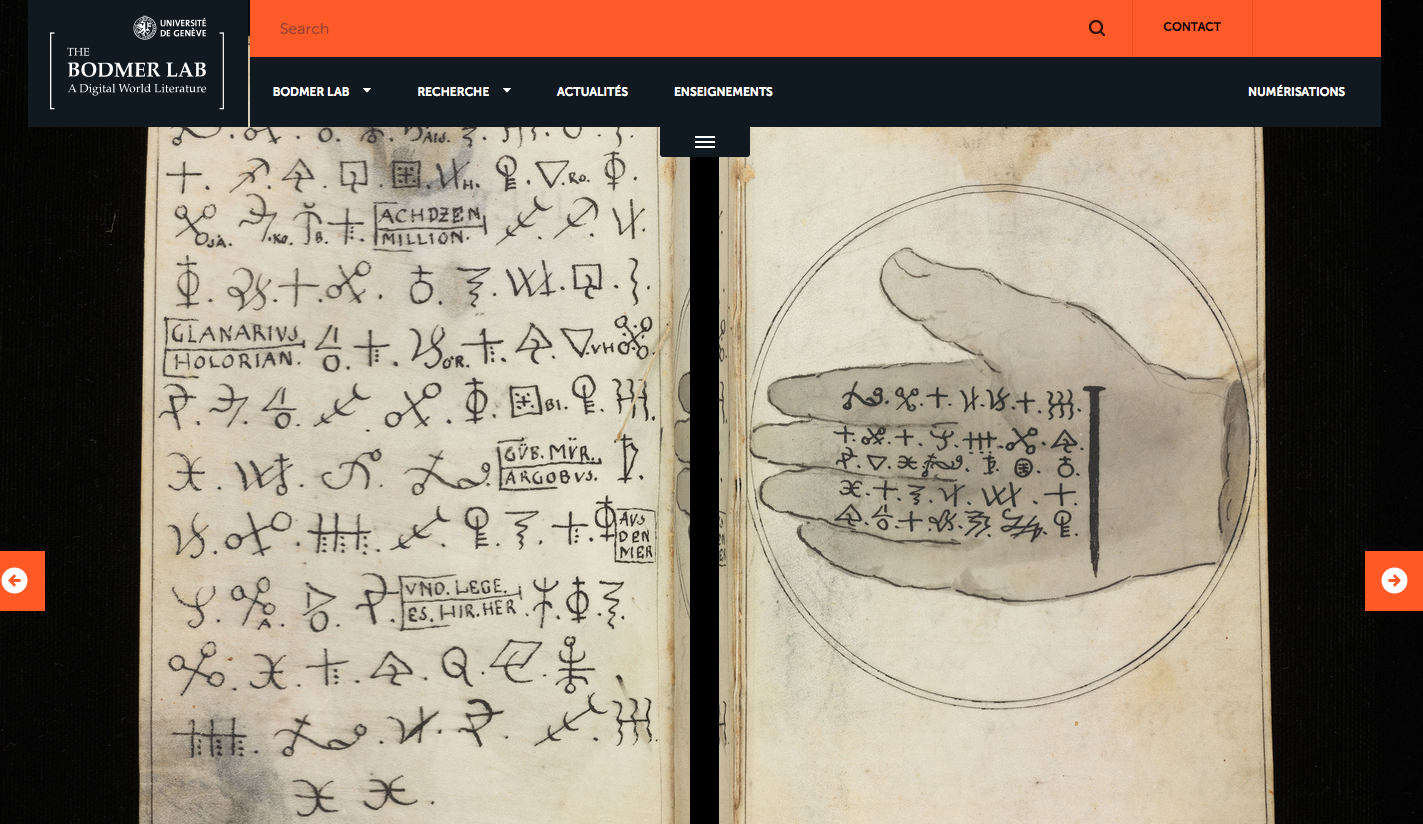Select the Bodmer Lab menu label
The height and width of the screenshot is (824, 1423).
tap(311, 92)
